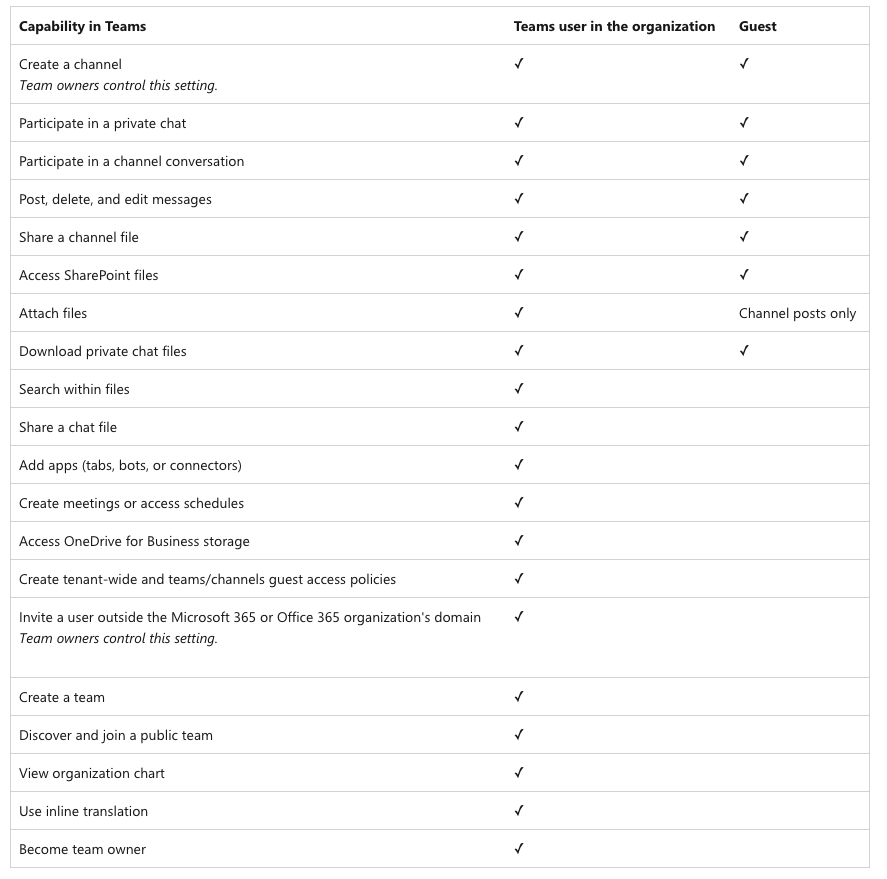Click organization checkmark for Become team owner
The image size is (887, 879).
(x=519, y=848)
